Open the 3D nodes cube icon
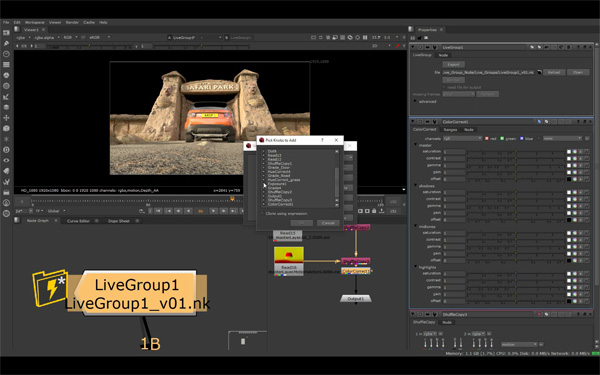The width and height of the screenshot is (600, 375). pos(6,129)
